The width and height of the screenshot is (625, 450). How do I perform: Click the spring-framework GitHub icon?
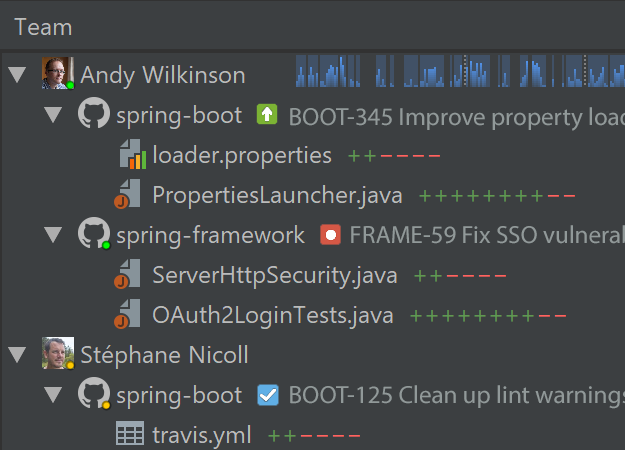94,233
